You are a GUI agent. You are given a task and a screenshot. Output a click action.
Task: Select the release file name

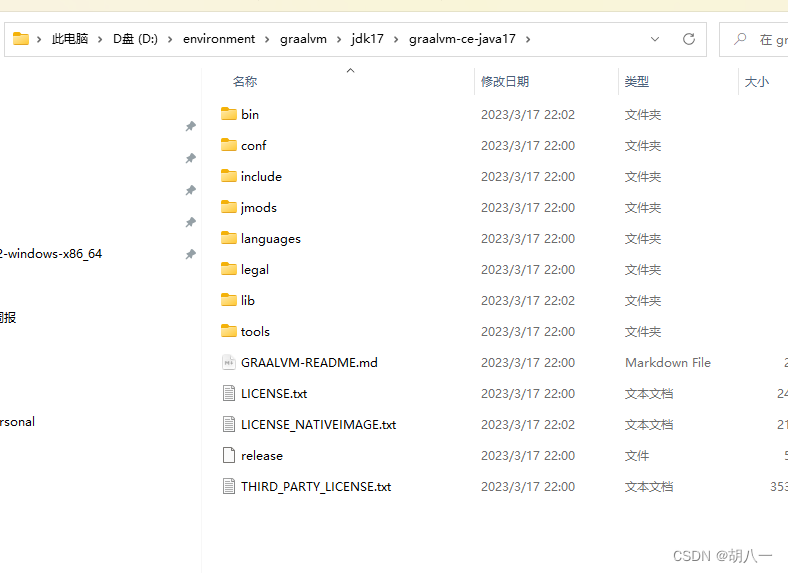coord(262,455)
